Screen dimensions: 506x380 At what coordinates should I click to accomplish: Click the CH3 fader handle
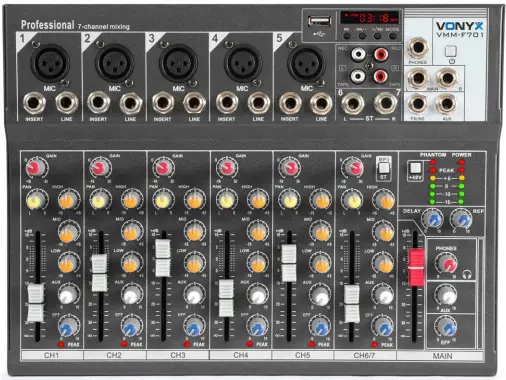tap(163, 258)
